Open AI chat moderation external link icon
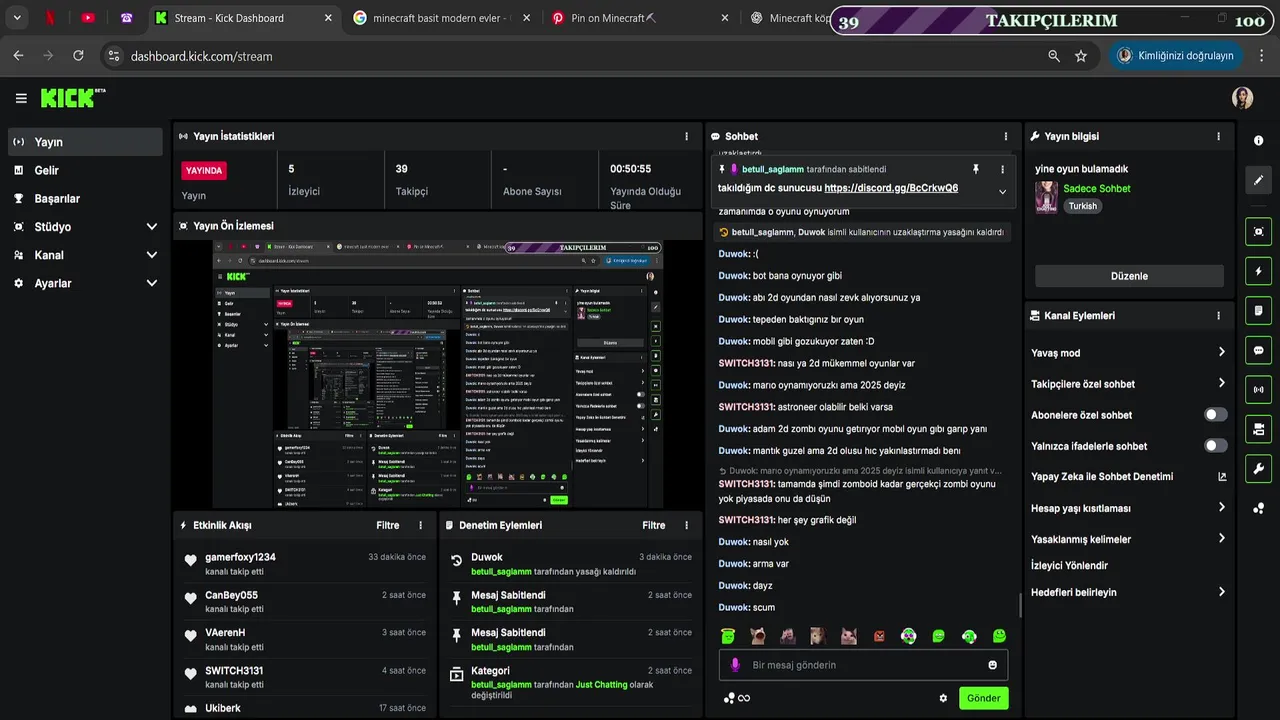Viewport: 1280px width, 720px height. 1222,477
